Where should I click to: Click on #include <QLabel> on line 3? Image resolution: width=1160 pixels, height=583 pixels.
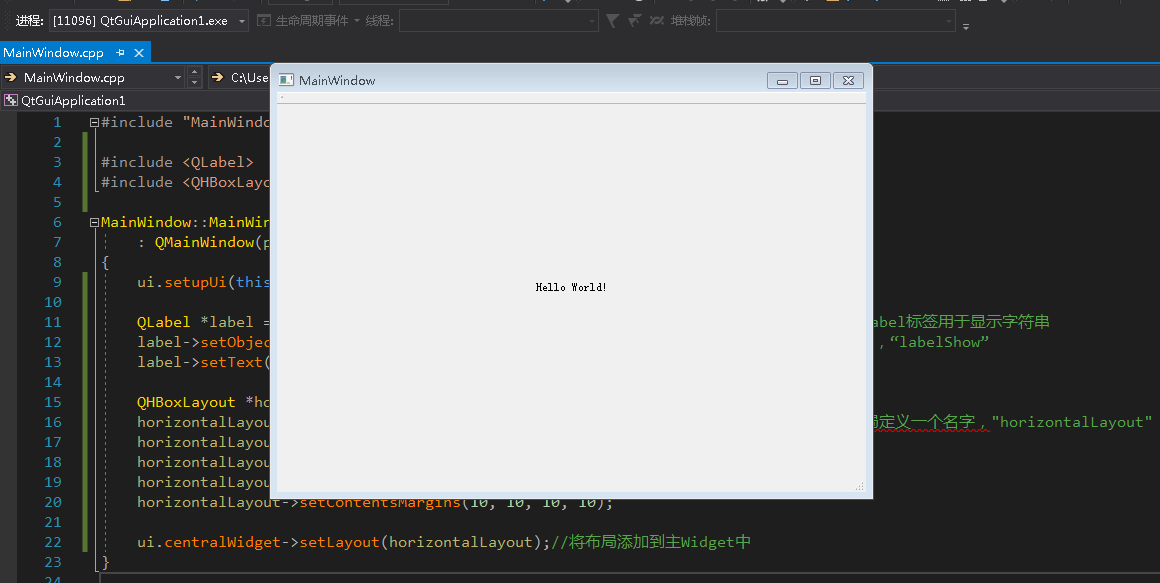coord(177,162)
